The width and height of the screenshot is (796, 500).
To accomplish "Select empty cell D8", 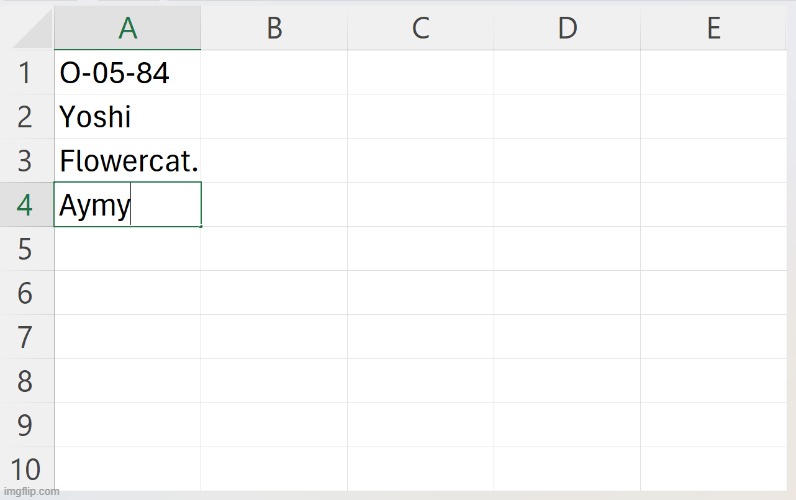I will 567,381.
